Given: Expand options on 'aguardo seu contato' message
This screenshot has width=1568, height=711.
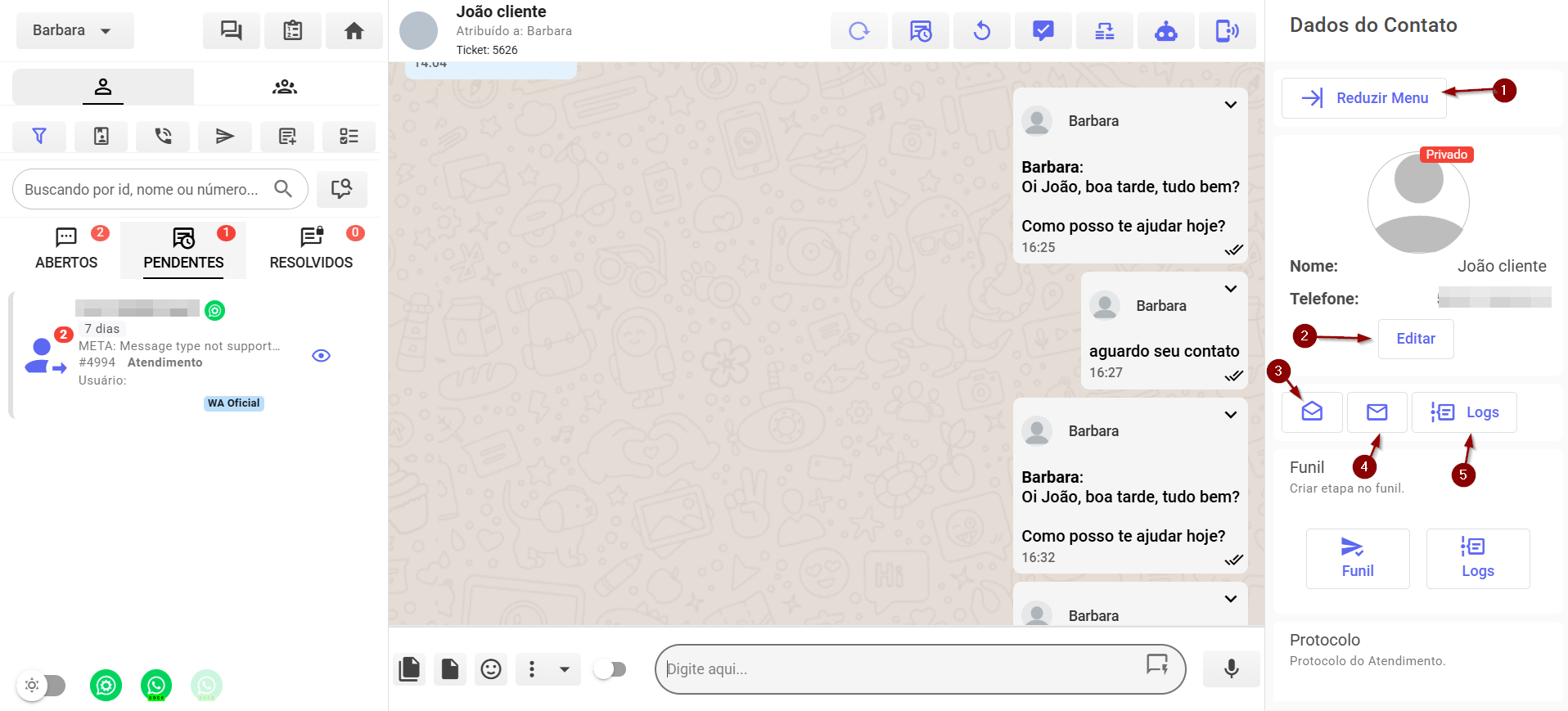Looking at the screenshot, I should 1230,289.
